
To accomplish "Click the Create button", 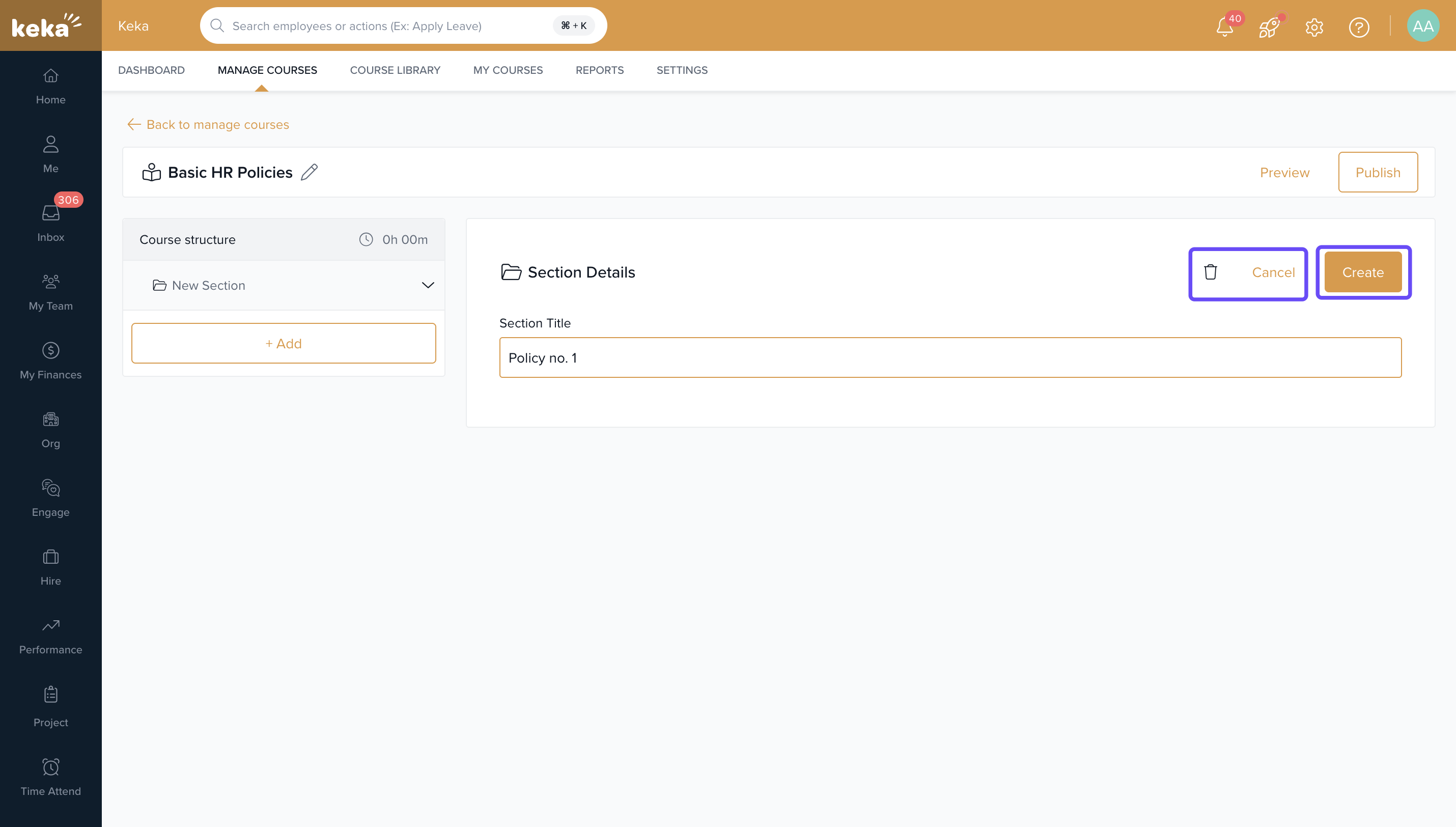I will coord(1362,272).
